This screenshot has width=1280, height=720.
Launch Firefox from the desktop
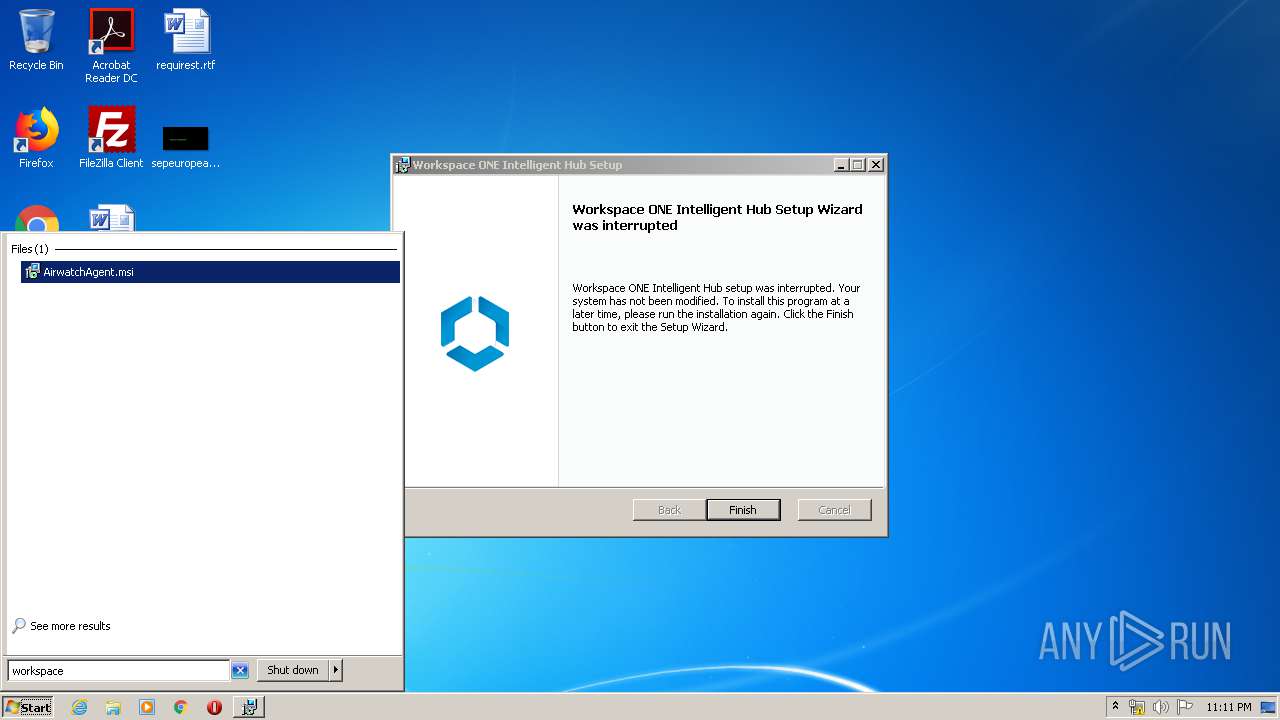tap(36, 138)
